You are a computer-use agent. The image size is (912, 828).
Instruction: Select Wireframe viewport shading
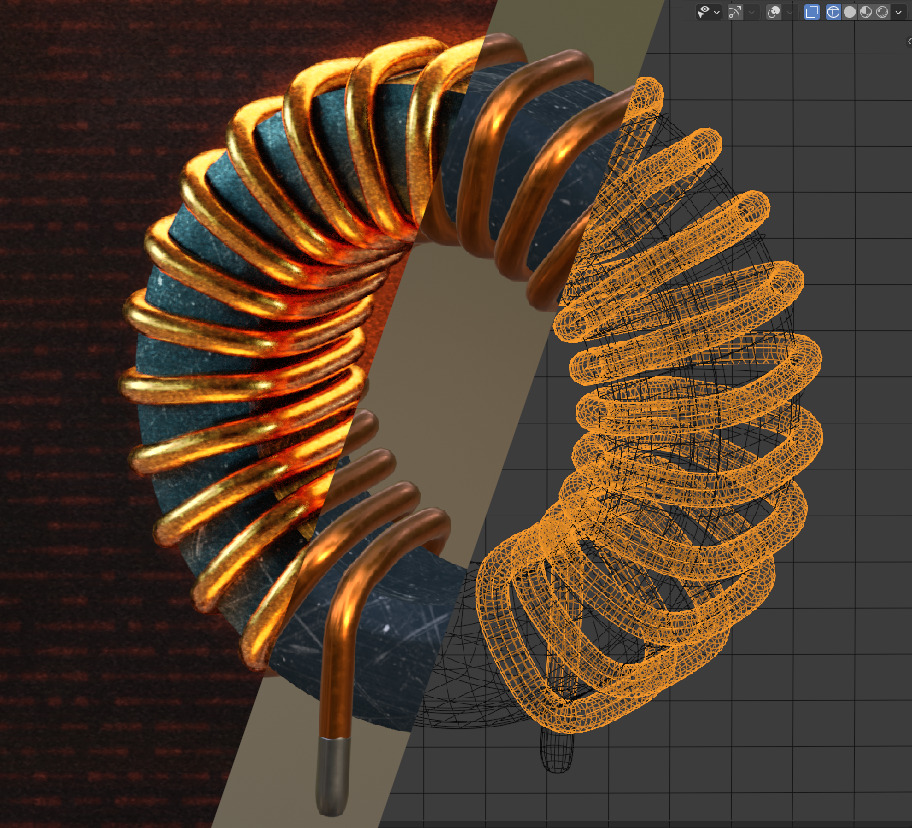point(833,12)
